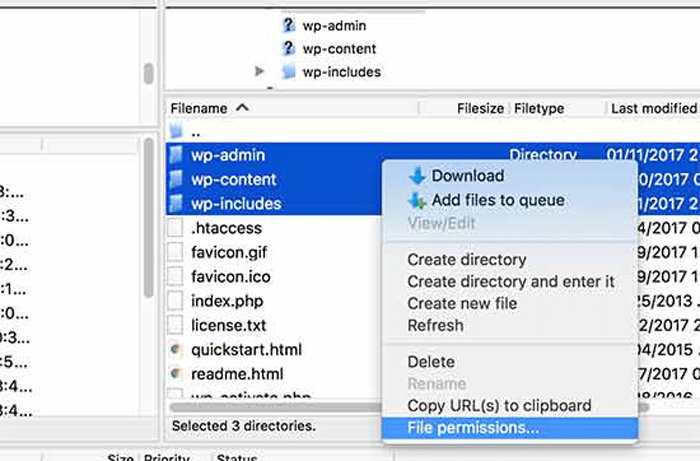Click the wp-admin folder icon in file list

pyautogui.click(x=177, y=156)
